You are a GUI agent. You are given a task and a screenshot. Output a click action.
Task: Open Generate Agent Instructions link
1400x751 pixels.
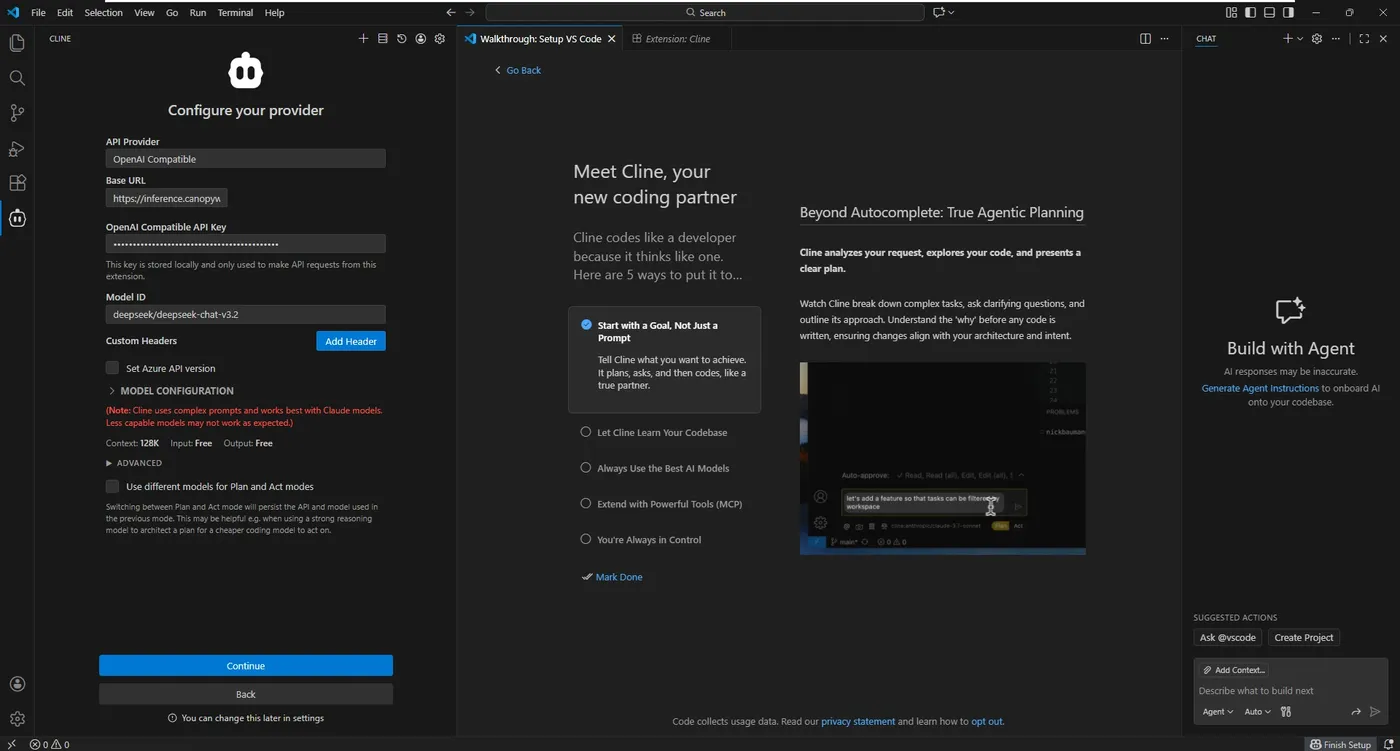1260,388
